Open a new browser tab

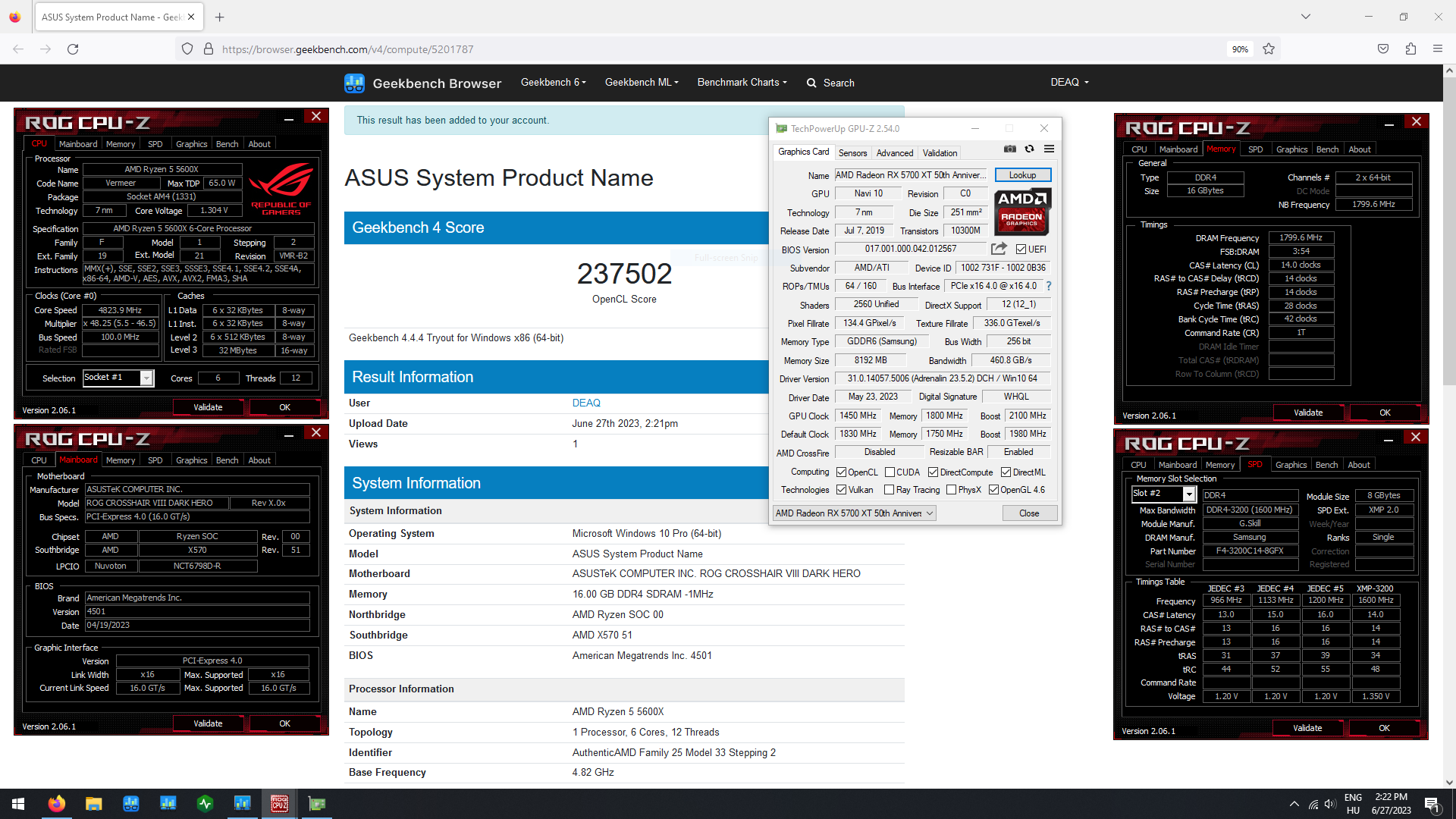220,17
